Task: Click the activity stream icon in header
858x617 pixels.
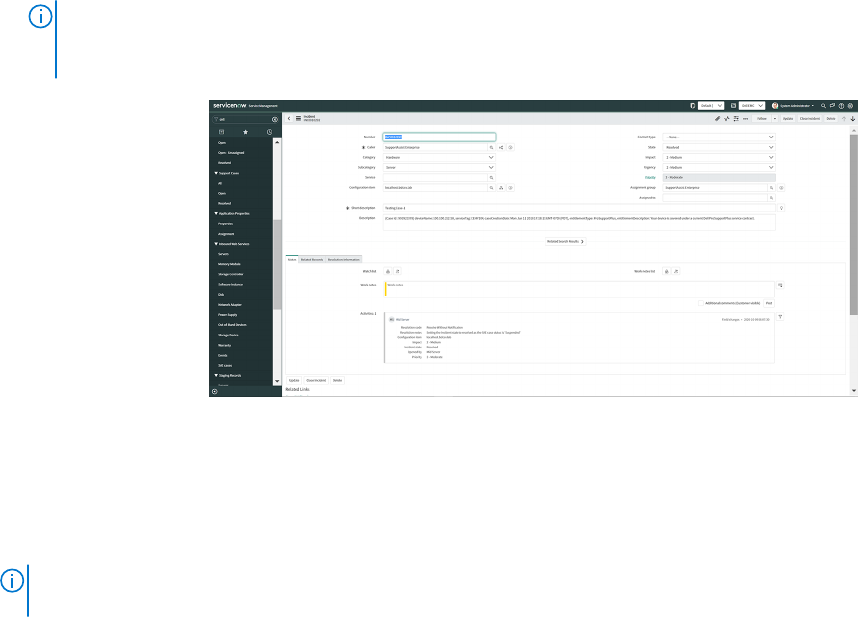Action: (727, 119)
